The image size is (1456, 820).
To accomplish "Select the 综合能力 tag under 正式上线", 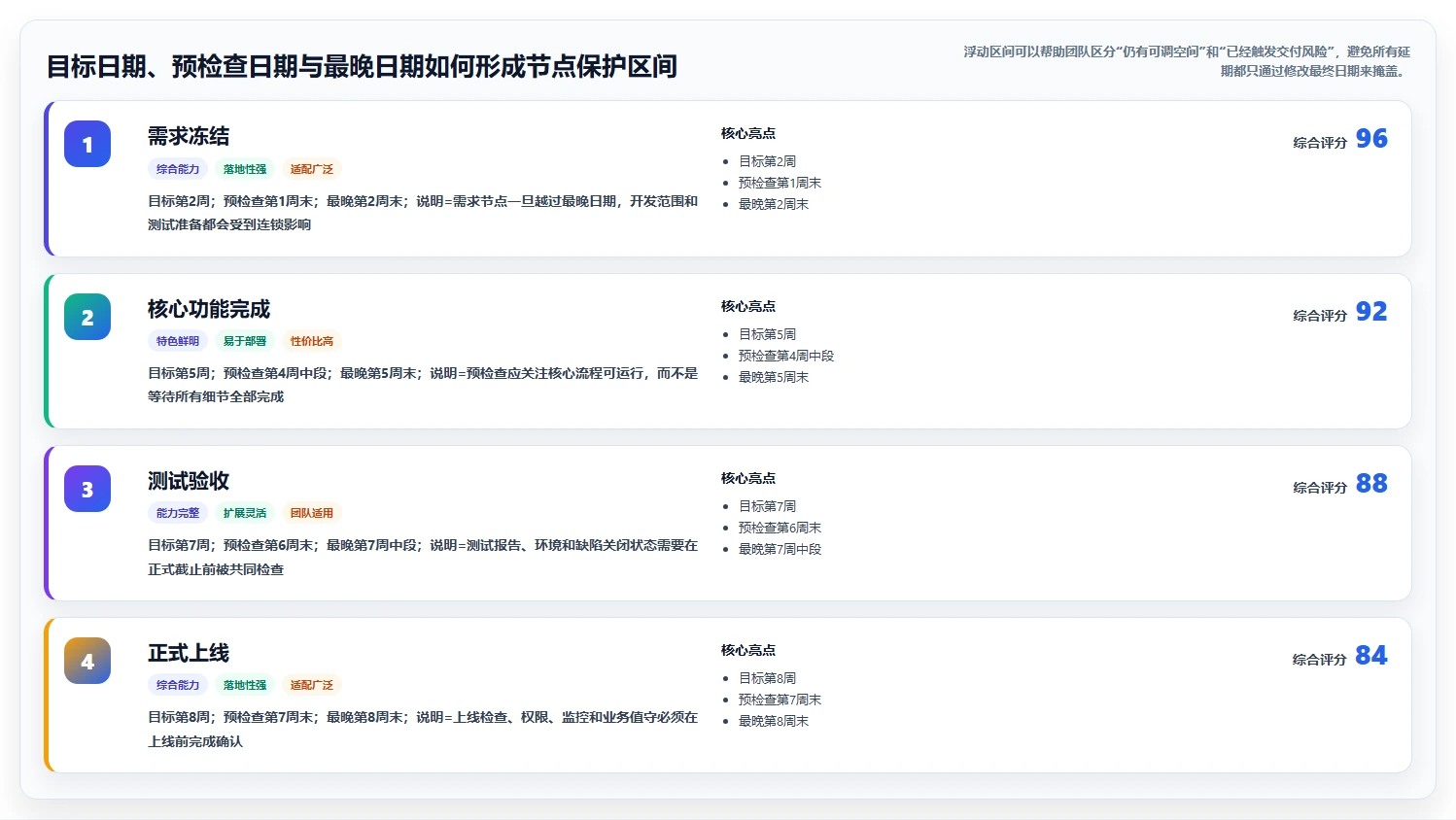I will pyautogui.click(x=178, y=685).
